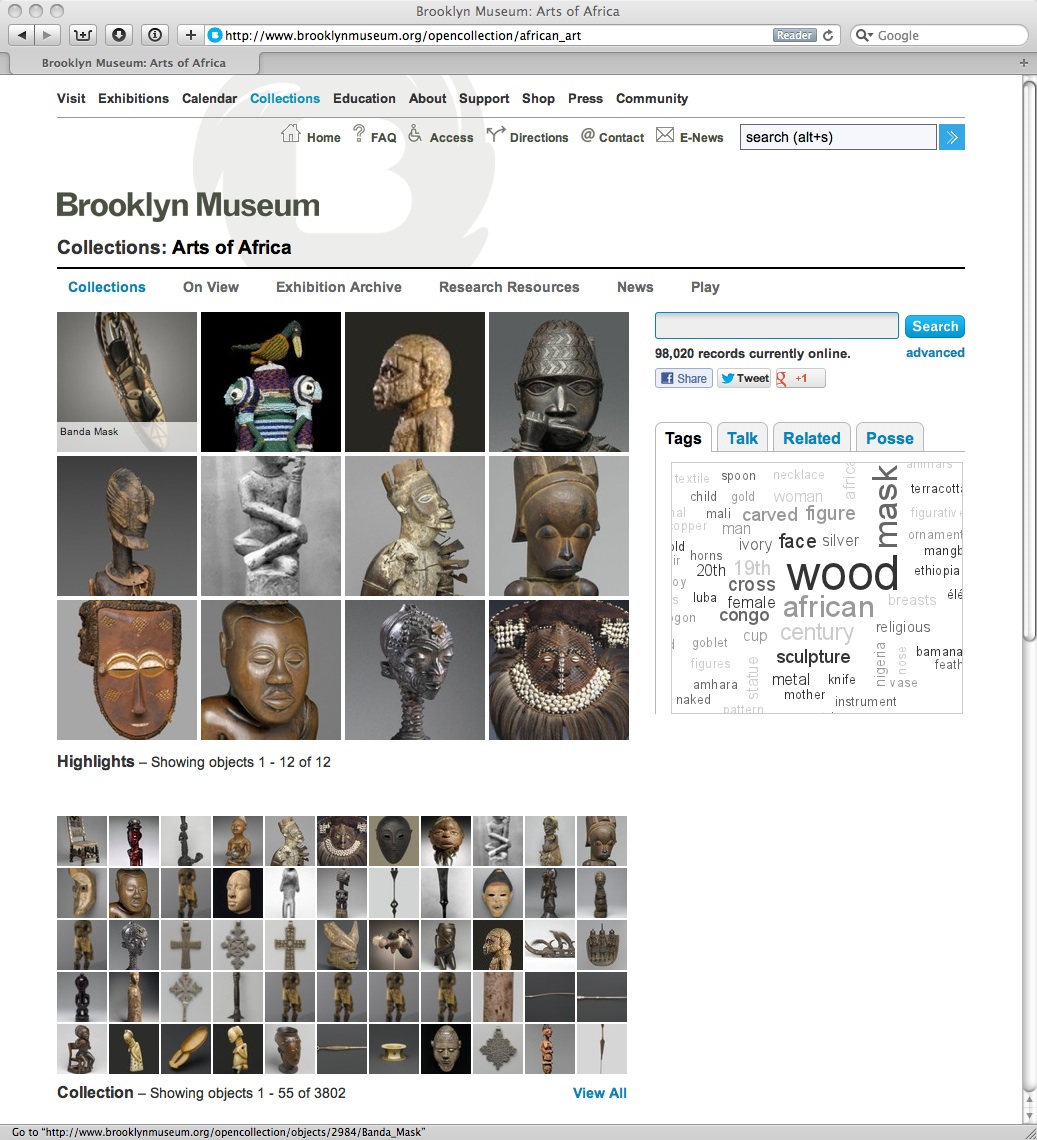Click the collection search input field
The height and width of the screenshot is (1140, 1037).
coord(776,326)
